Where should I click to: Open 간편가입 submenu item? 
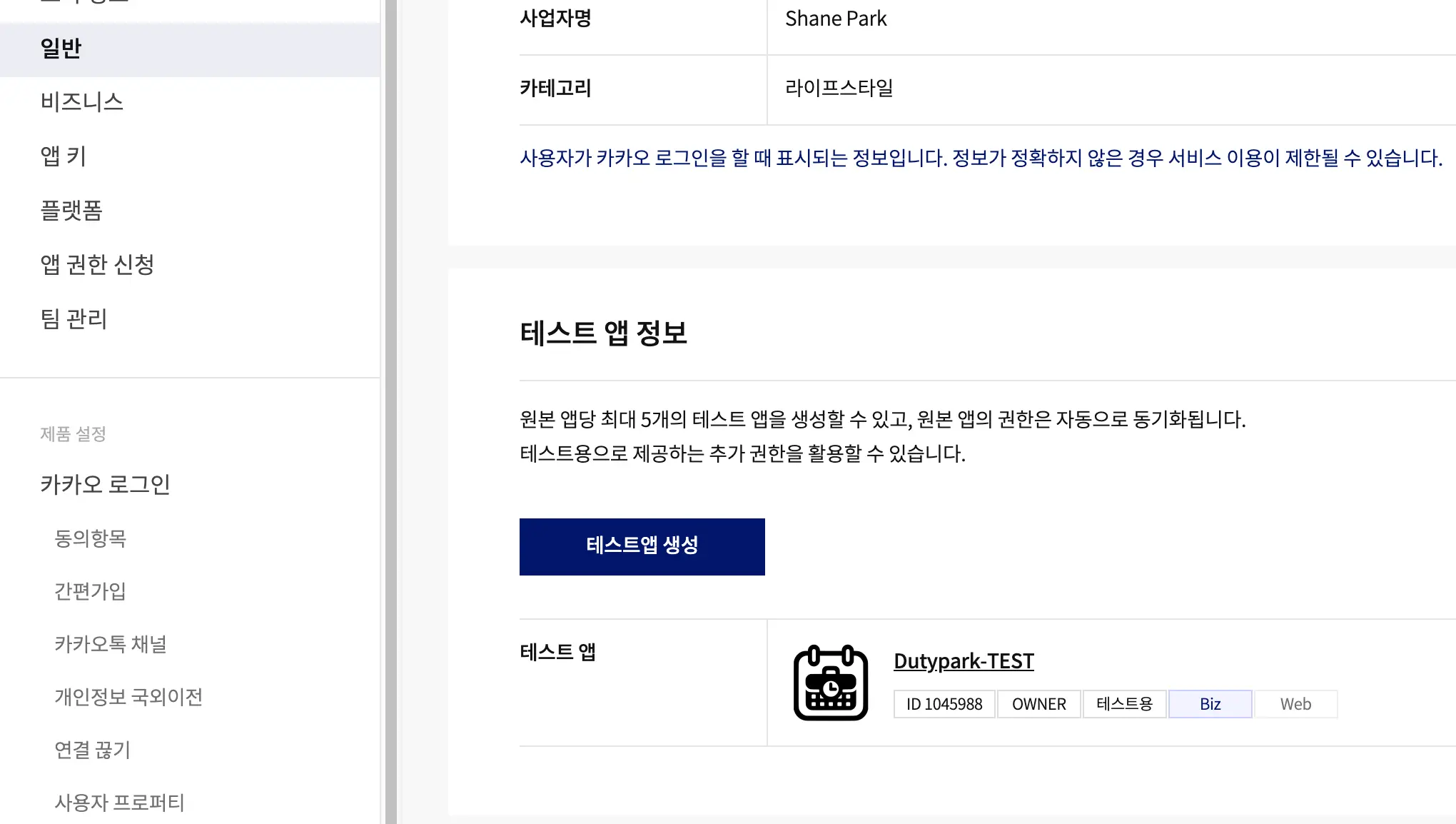pyautogui.click(x=90, y=591)
